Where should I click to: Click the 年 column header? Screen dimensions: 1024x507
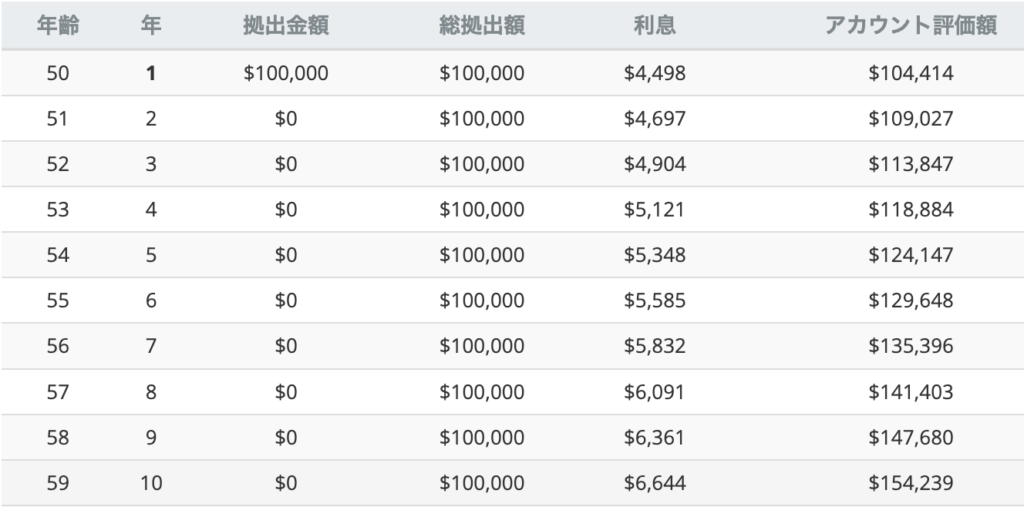pos(151,26)
